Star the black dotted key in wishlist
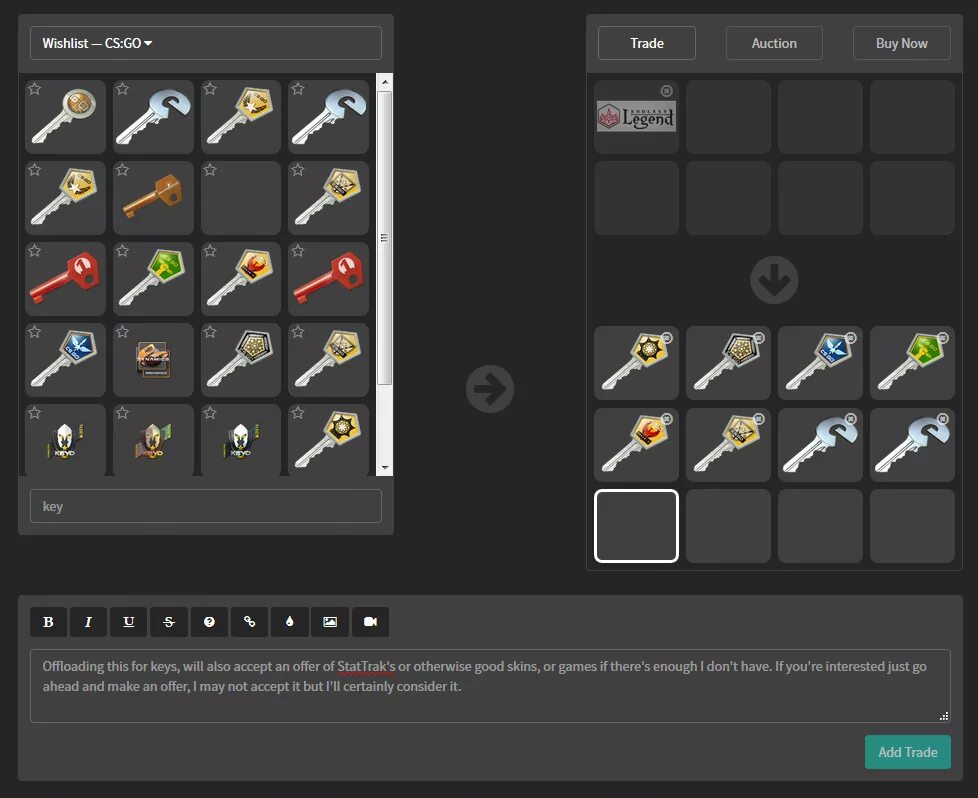 [x=210, y=333]
